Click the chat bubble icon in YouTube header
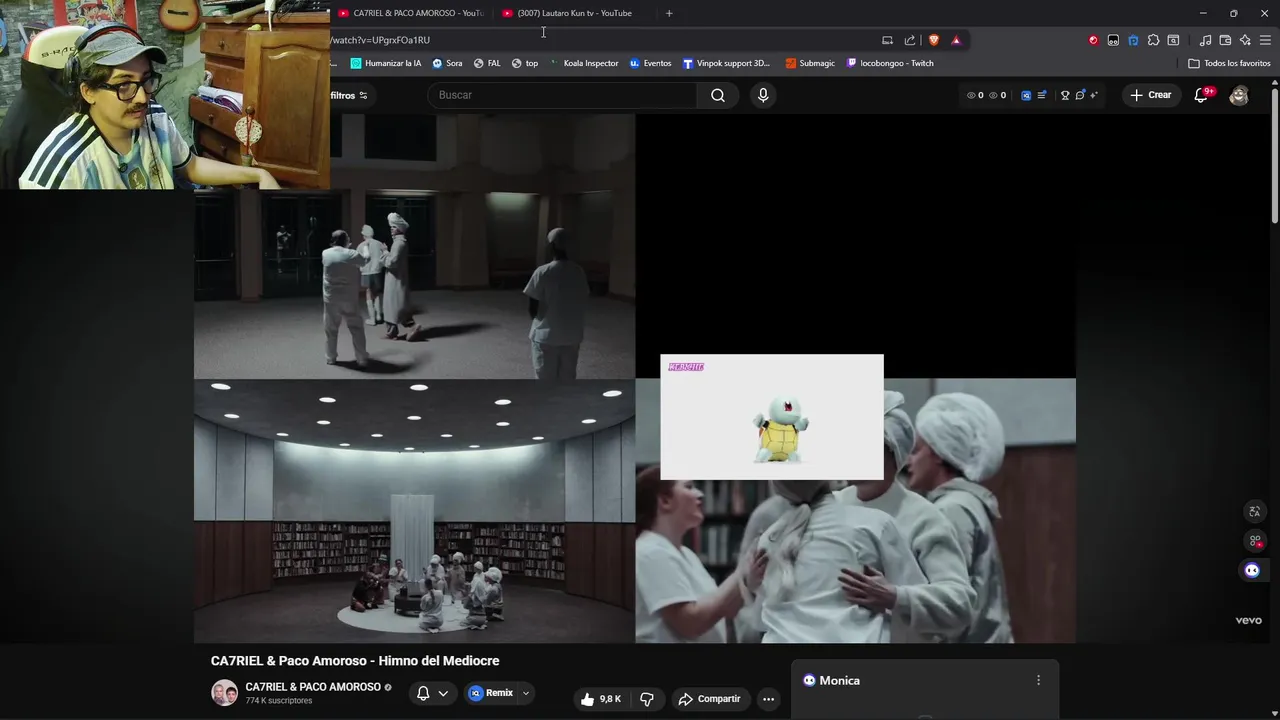Image resolution: width=1280 pixels, height=720 pixels. point(1080,95)
